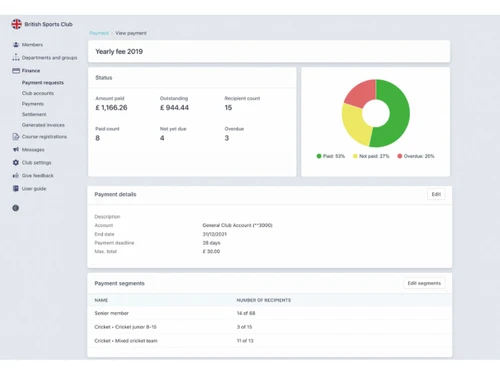Open Payments submenu item
500x375 pixels.
point(33,104)
